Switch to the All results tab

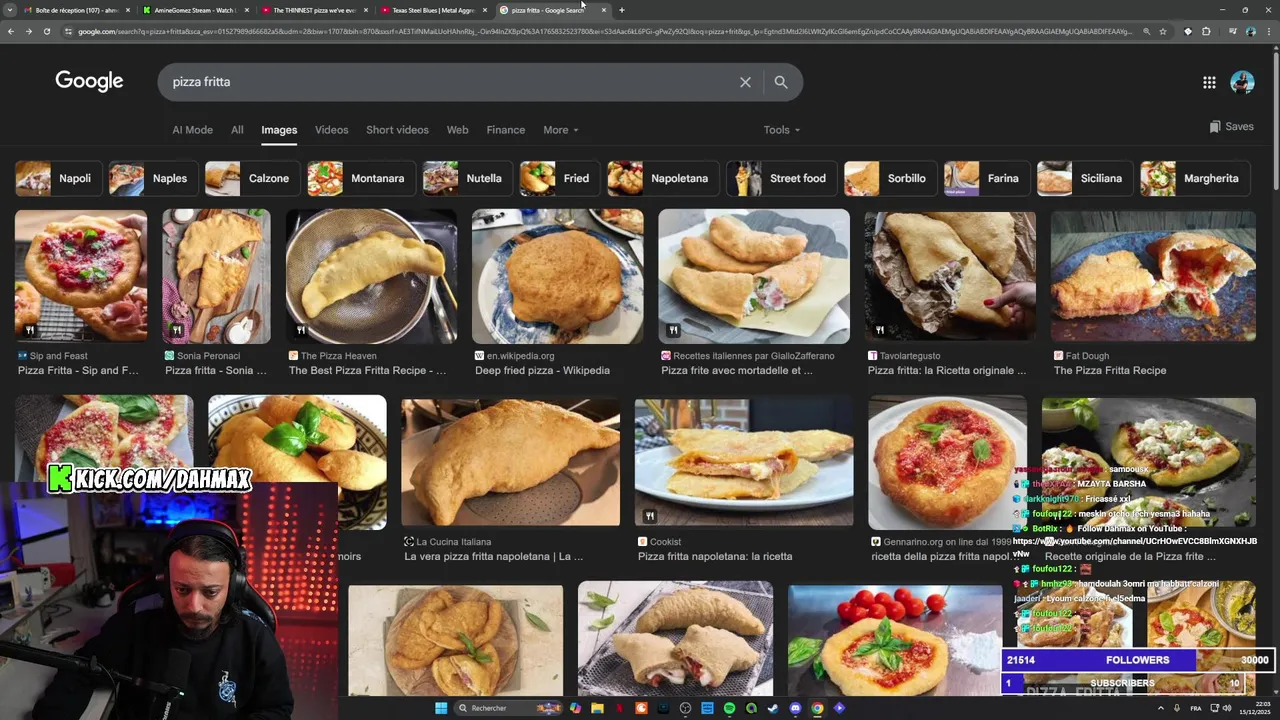pyautogui.click(x=237, y=130)
